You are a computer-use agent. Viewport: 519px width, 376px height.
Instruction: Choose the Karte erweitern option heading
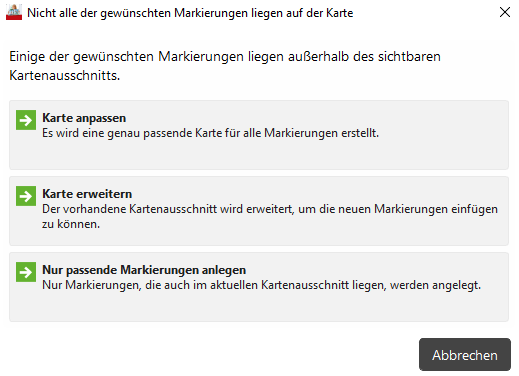coord(87,194)
